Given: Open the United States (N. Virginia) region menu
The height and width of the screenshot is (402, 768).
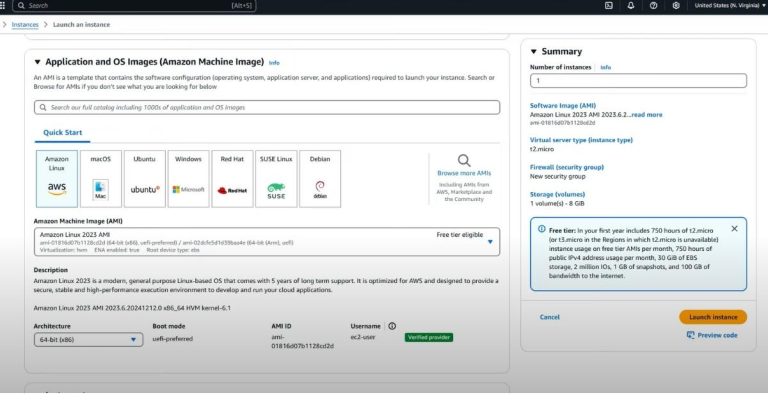Looking at the screenshot, I should (x=727, y=5).
